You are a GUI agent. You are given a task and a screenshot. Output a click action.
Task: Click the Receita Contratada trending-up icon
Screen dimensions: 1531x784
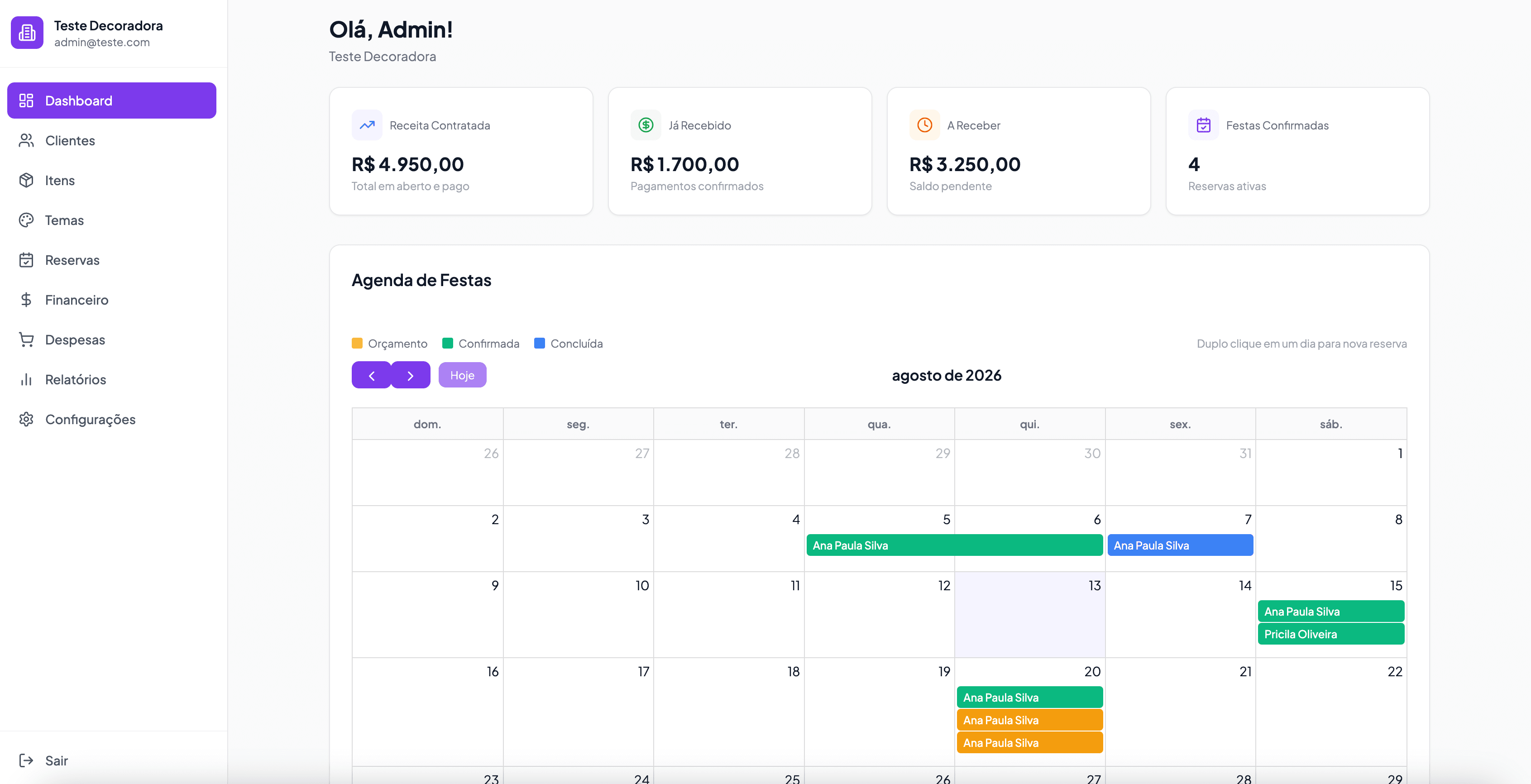click(367, 125)
